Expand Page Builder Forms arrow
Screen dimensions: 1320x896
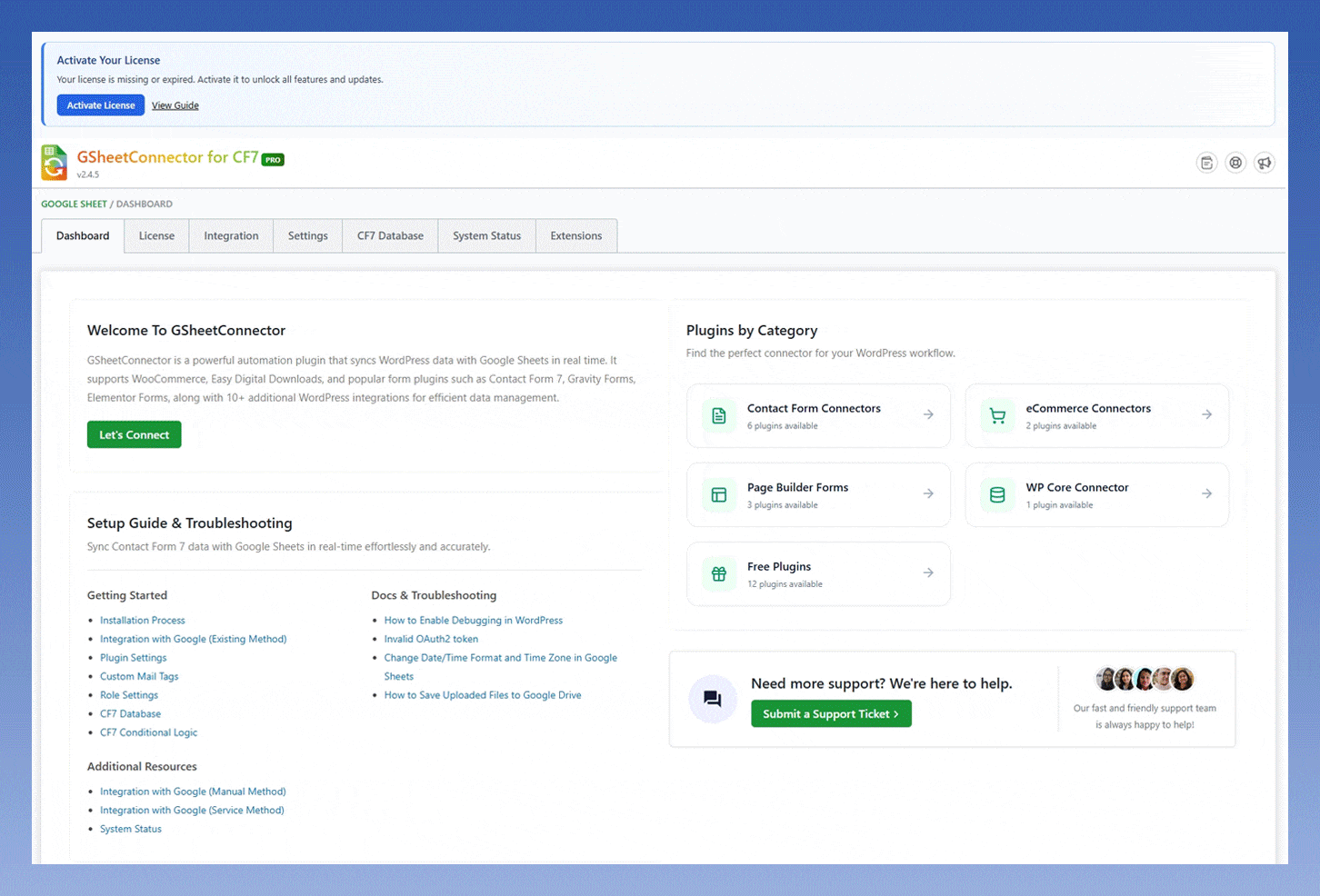928,493
